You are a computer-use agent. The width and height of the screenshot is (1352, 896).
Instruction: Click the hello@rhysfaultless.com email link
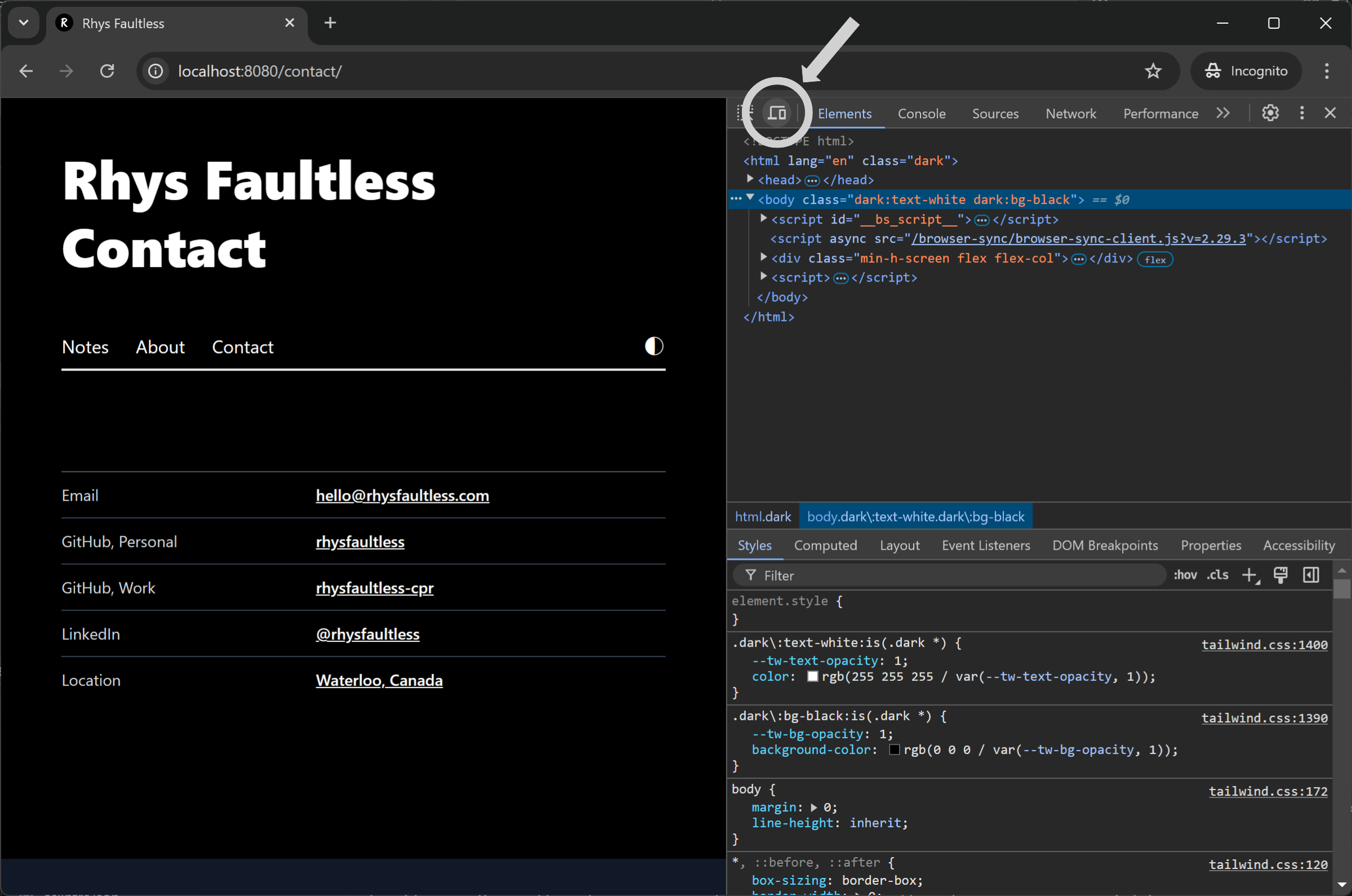pyautogui.click(x=402, y=496)
